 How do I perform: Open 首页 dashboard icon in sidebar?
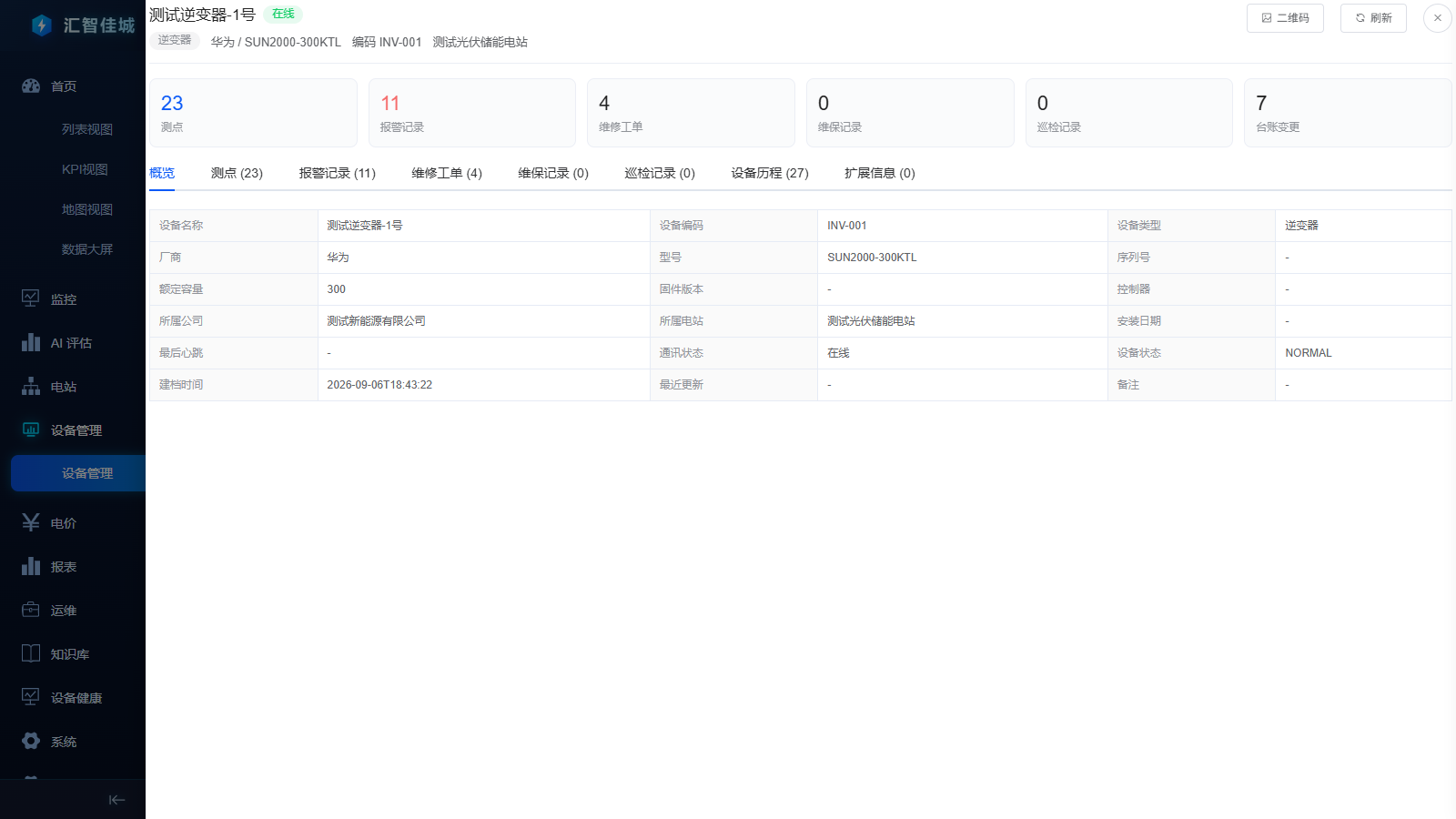[x=31, y=86]
